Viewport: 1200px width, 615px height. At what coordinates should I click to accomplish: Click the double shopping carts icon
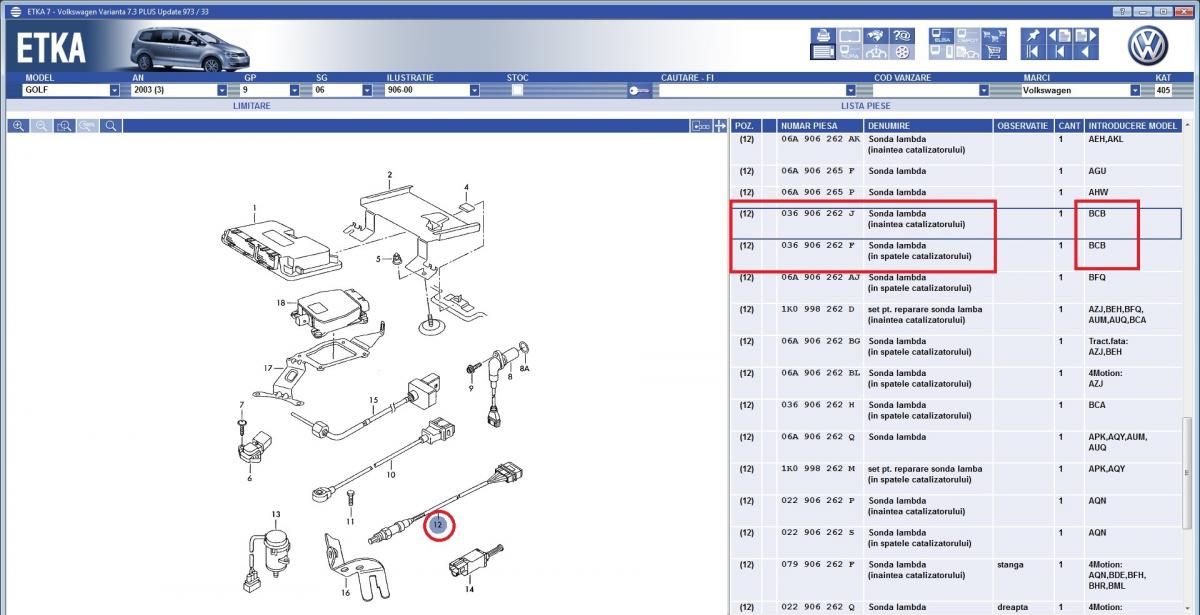(994, 35)
